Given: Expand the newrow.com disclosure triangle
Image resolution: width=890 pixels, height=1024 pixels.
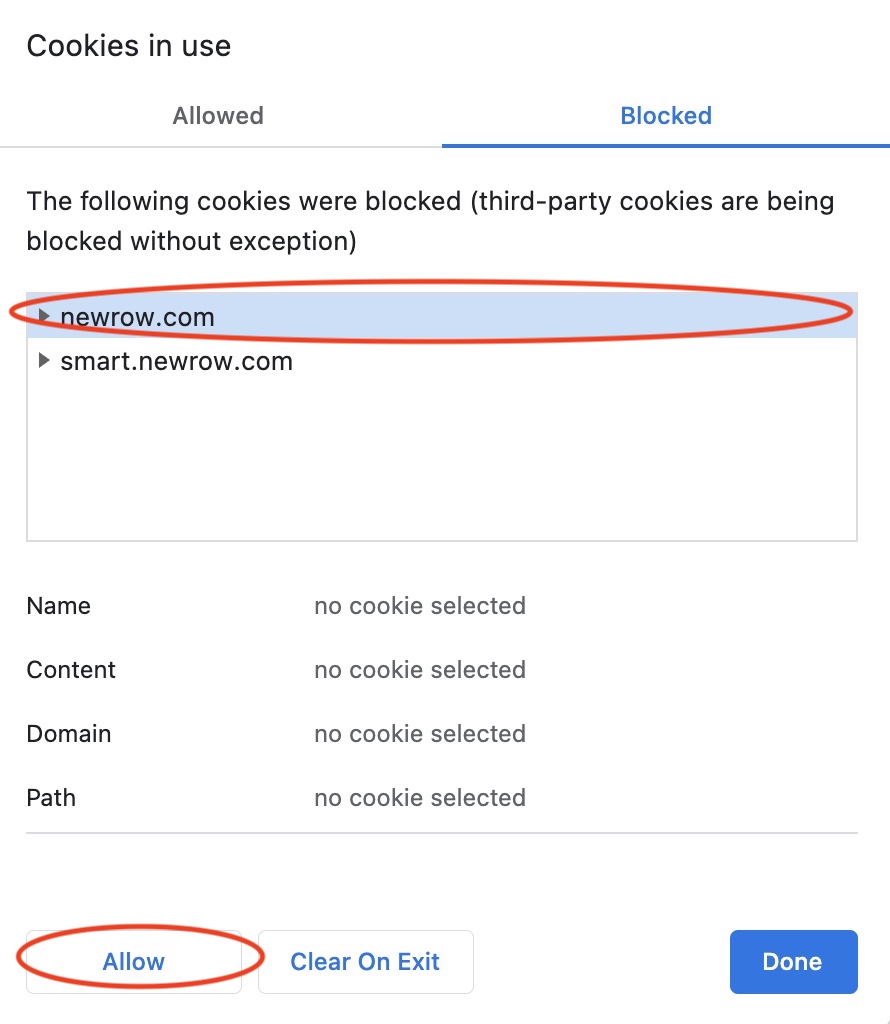Looking at the screenshot, I should coord(43,316).
